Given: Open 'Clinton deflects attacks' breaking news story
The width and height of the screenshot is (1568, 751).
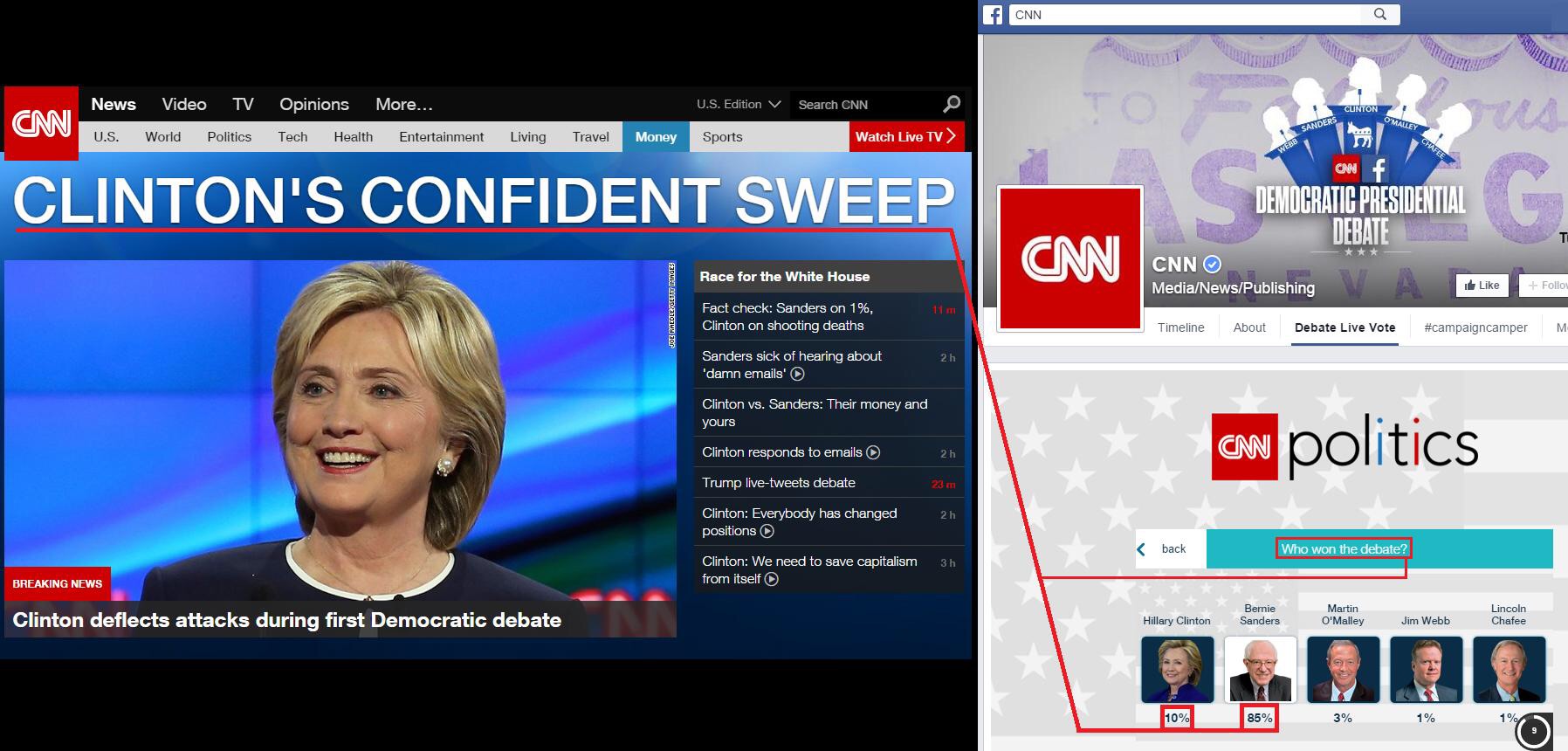Looking at the screenshot, I should tap(287, 620).
